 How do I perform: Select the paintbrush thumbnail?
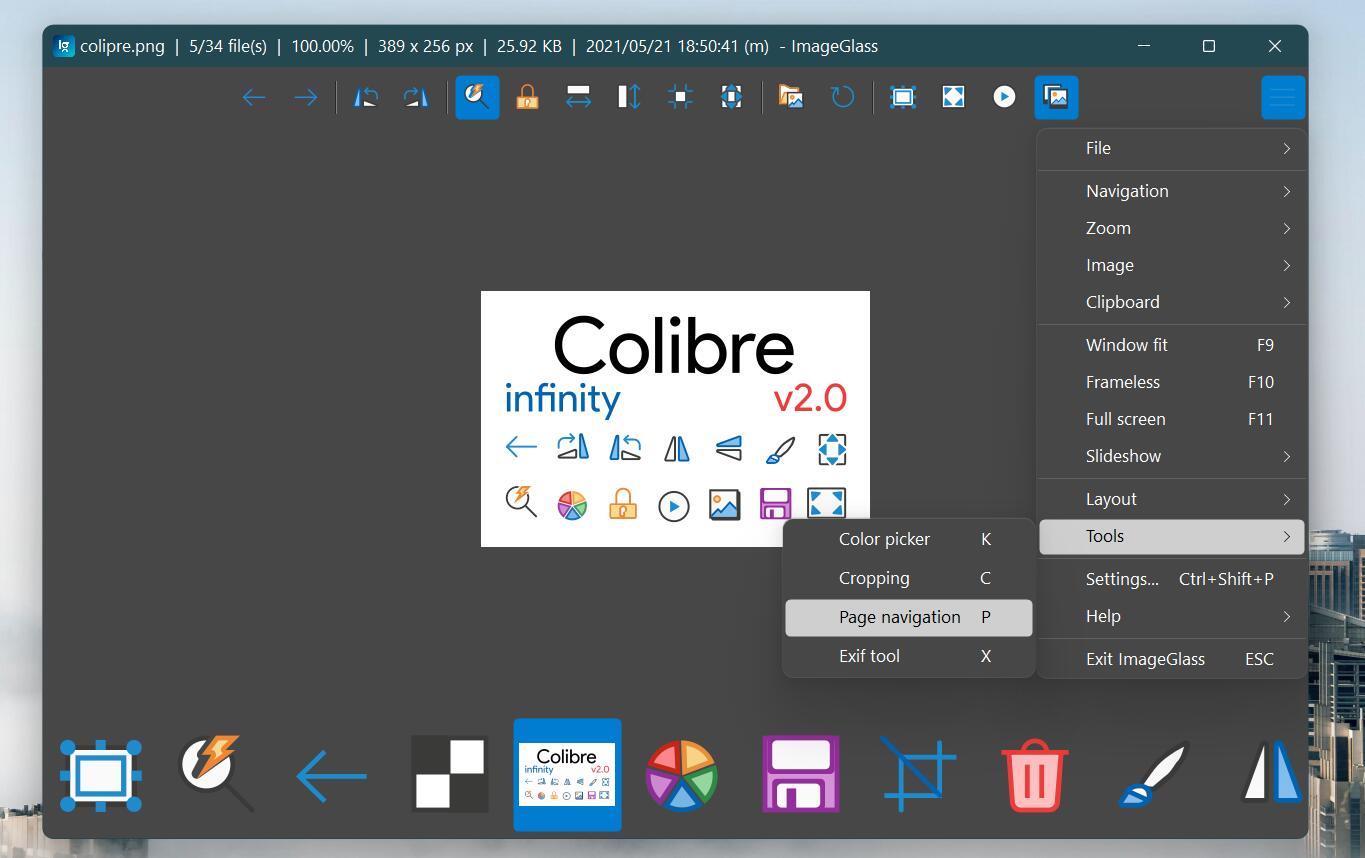pyautogui.click(x=1153, y=775)
